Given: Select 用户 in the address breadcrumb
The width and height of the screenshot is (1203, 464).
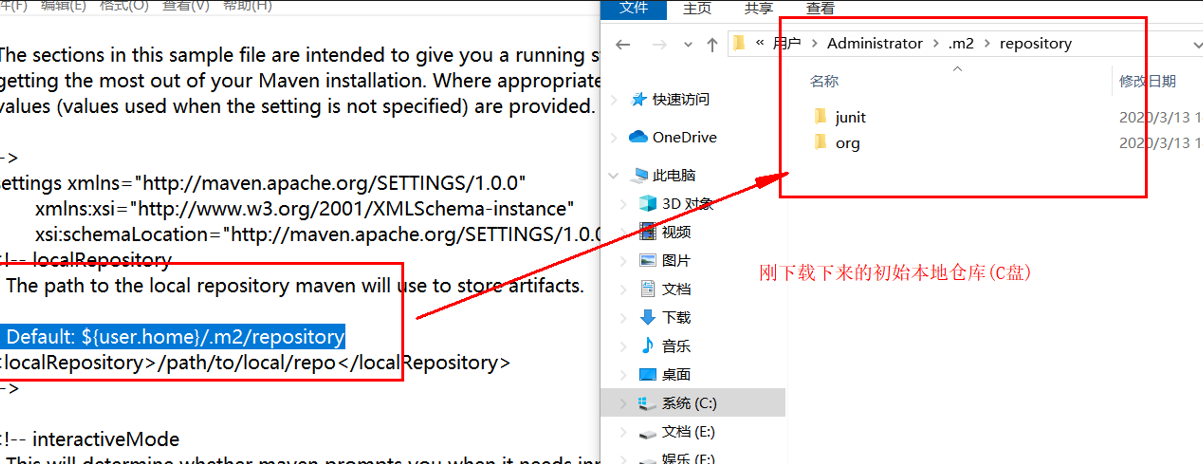Looking at the screenshot, I should click(x=786, y=44).
